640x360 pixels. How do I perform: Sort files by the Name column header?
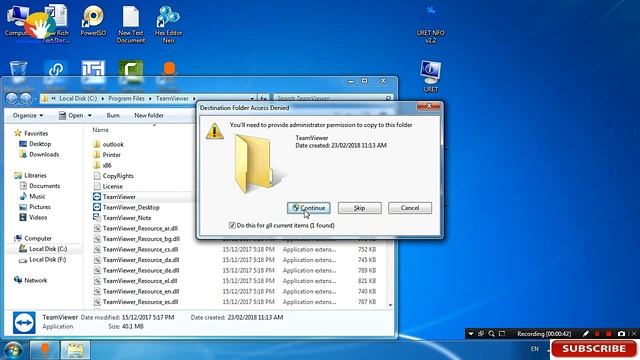coord(100,130)
